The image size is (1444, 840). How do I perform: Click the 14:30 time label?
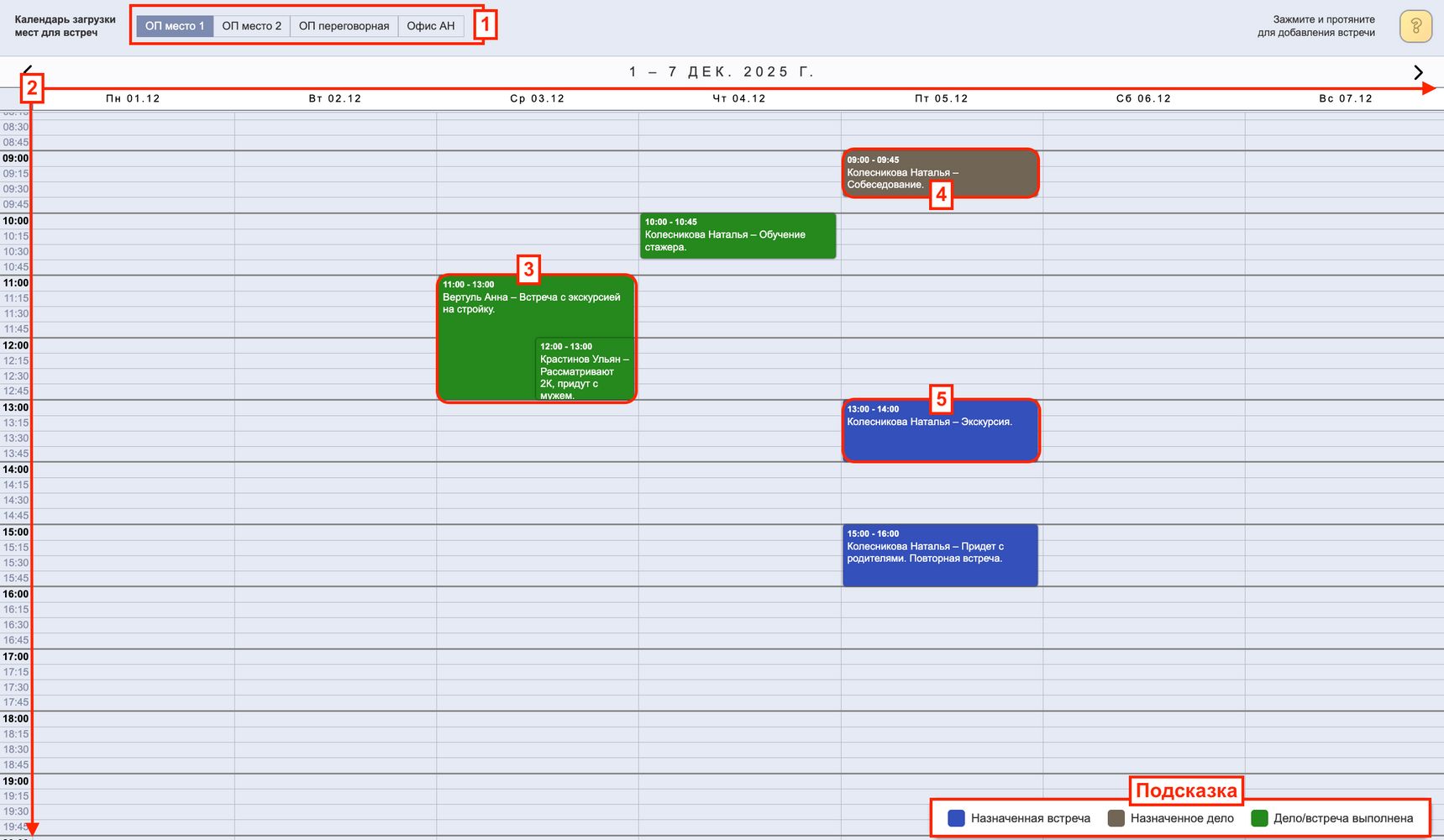coord(16,500)
